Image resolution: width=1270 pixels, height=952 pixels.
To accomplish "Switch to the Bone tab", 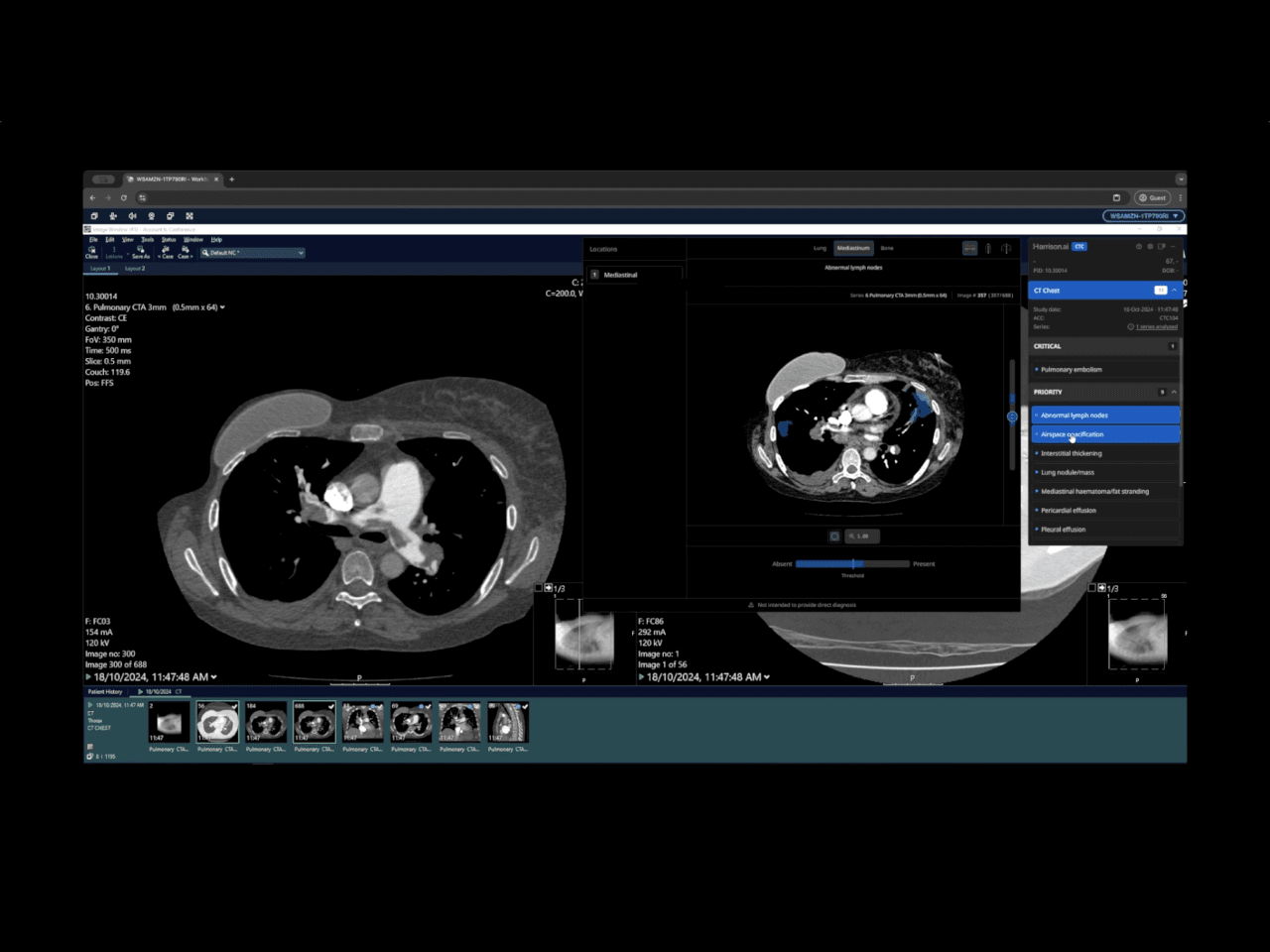I will (886, 248).
